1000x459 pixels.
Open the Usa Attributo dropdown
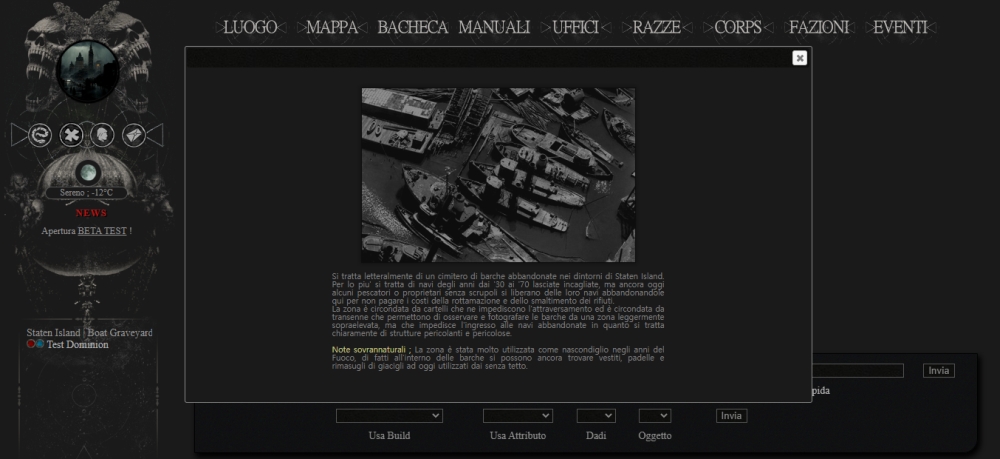[517, 415]
